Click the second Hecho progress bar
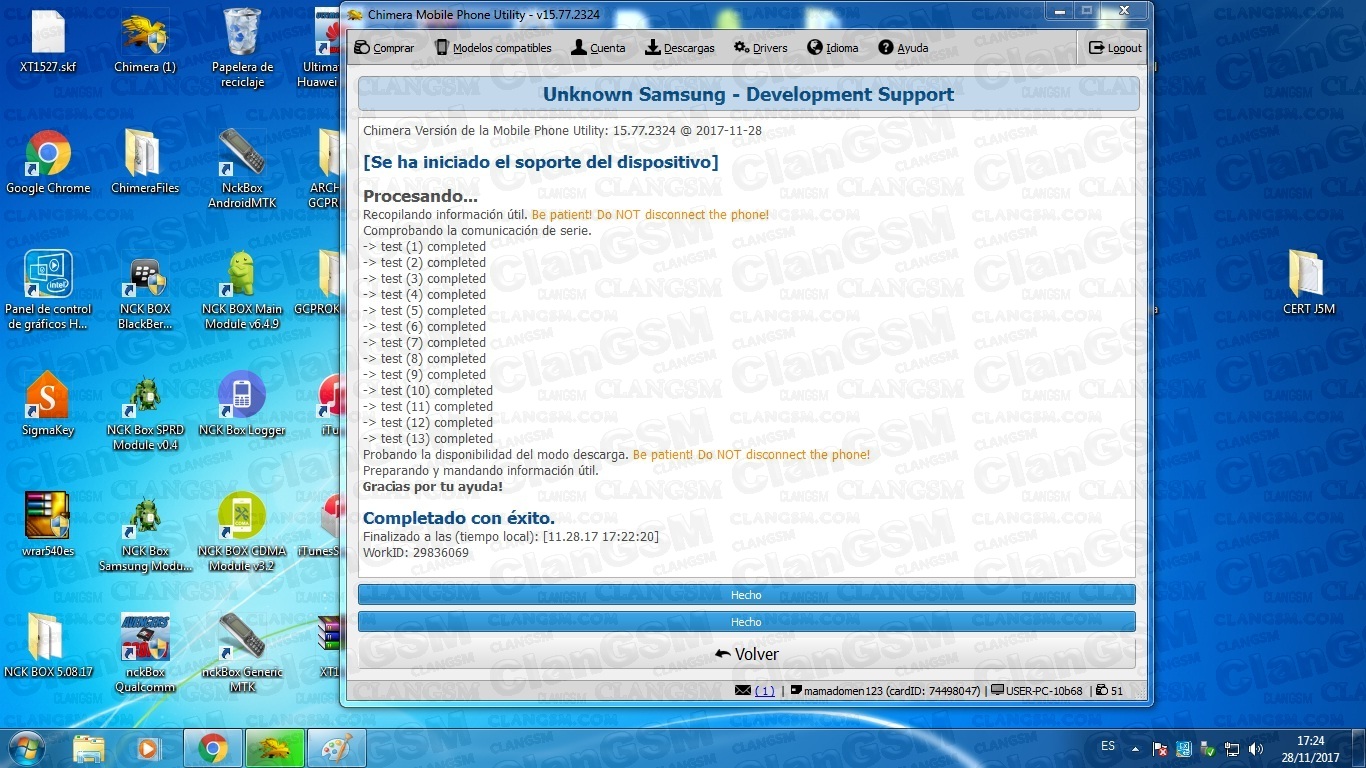 point(747,622)
